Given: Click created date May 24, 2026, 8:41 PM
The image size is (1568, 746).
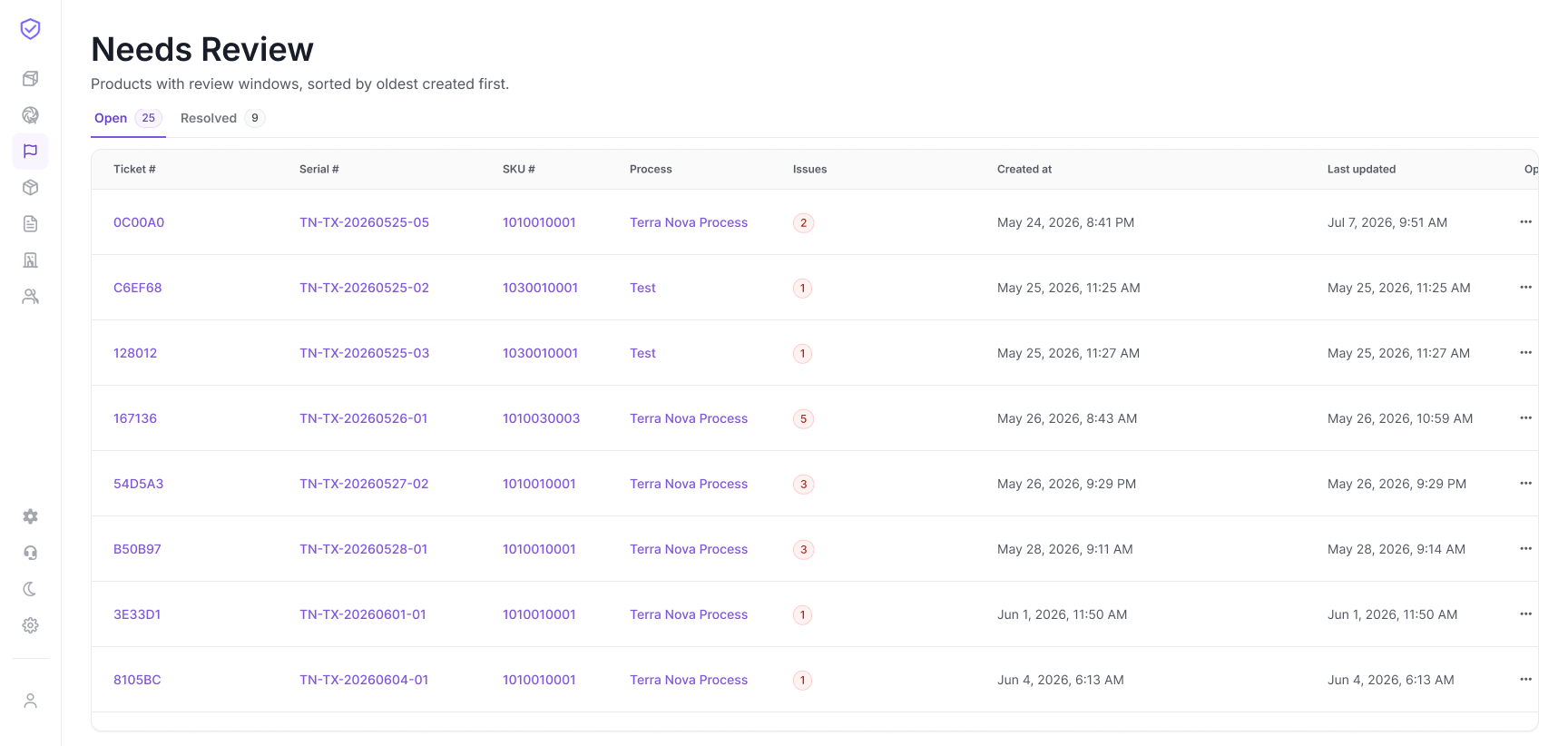Looking at the screenshot, I should 1065,222.
